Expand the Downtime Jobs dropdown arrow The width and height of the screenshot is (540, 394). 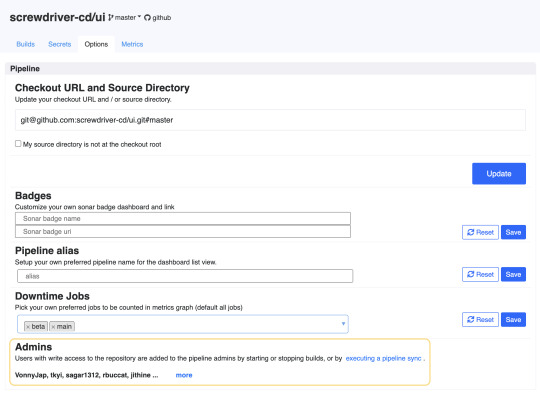(x=343, y=323)
